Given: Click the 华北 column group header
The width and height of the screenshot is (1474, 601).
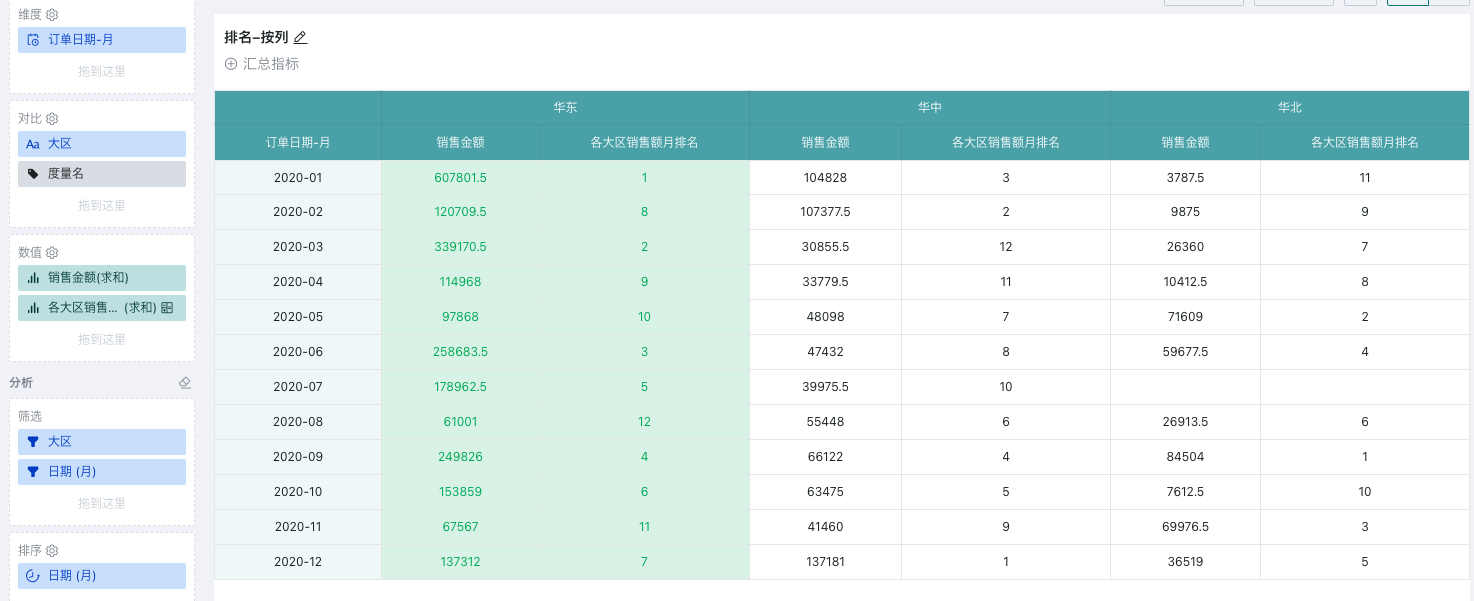Looking at the screenshot, I should coord(1289,108).
